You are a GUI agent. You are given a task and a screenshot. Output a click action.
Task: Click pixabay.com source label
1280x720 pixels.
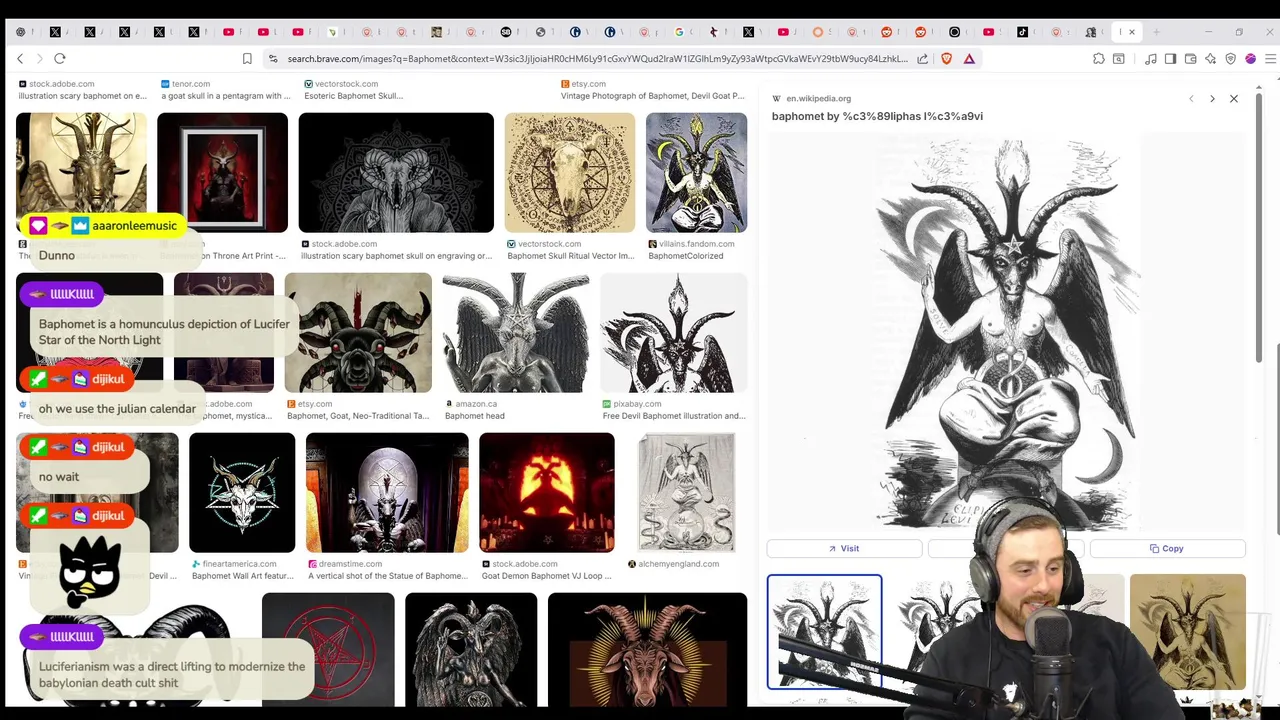[x=636, y=404]
